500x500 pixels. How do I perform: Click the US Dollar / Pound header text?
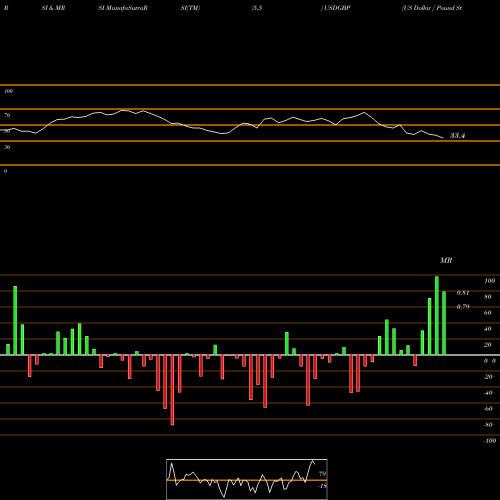click(x=432, y=8)
